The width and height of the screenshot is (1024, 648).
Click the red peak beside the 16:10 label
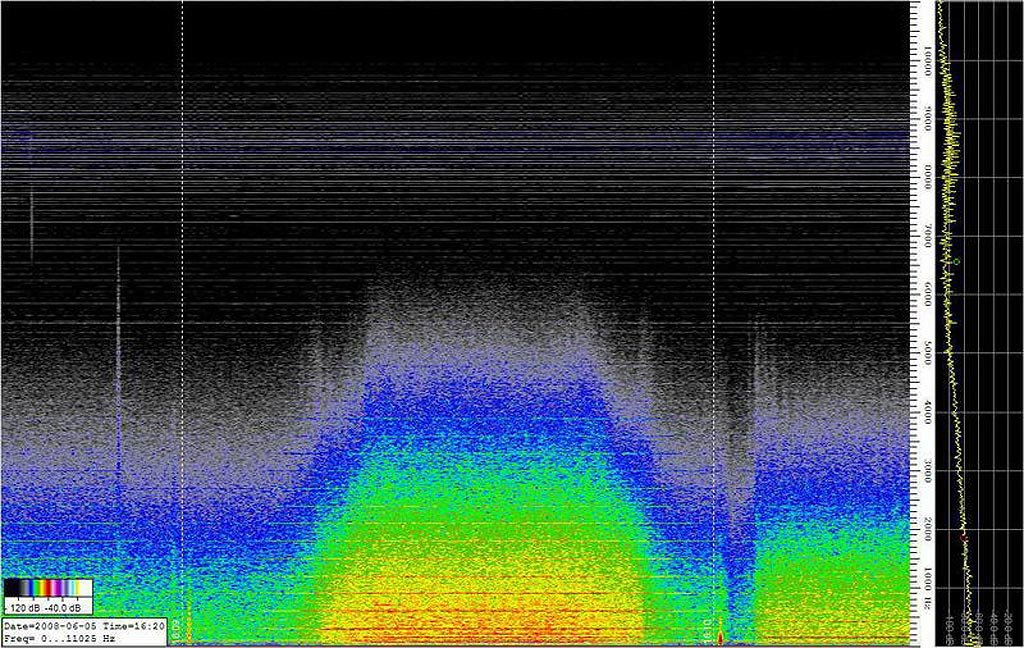click(721, 635)
